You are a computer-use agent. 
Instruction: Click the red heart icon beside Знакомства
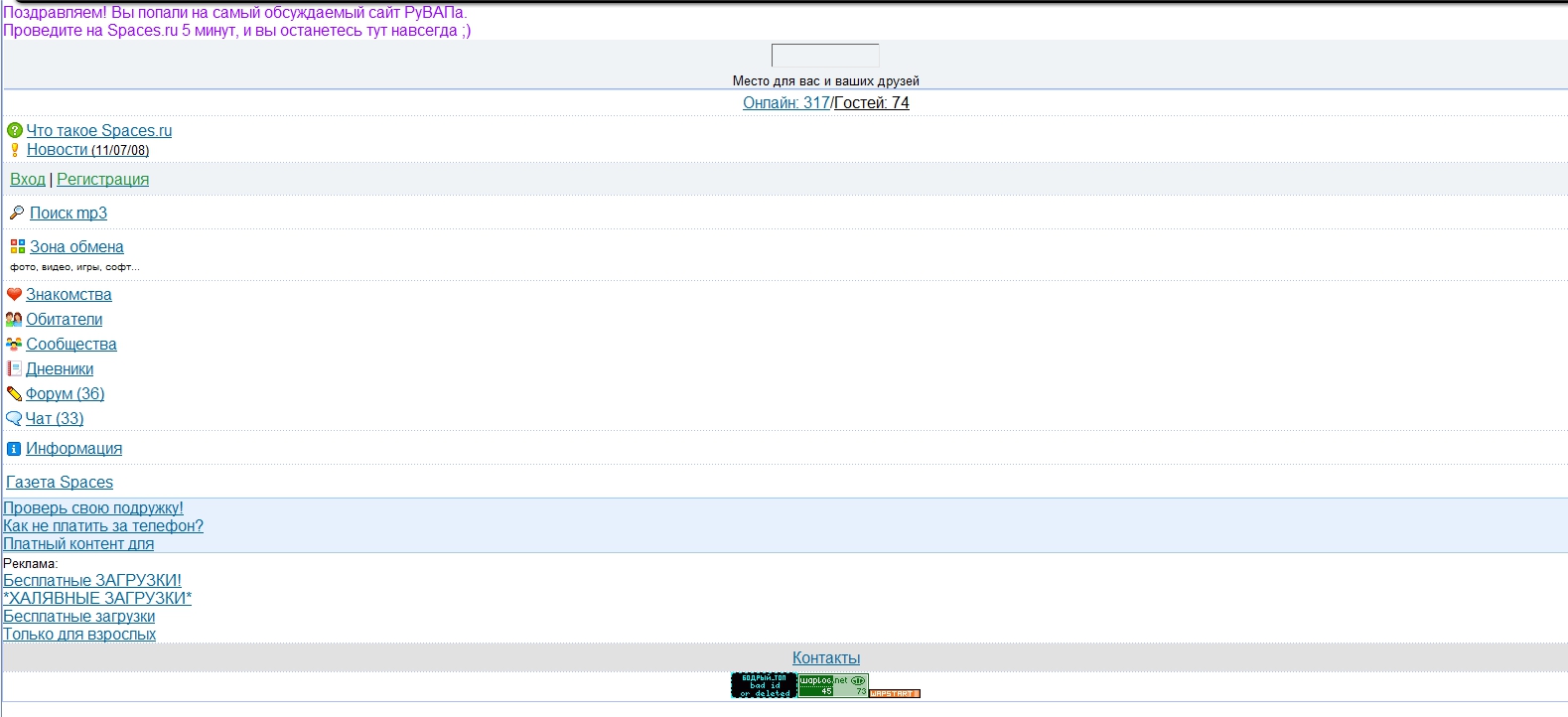pyautogui.click(x=14, y=294)
